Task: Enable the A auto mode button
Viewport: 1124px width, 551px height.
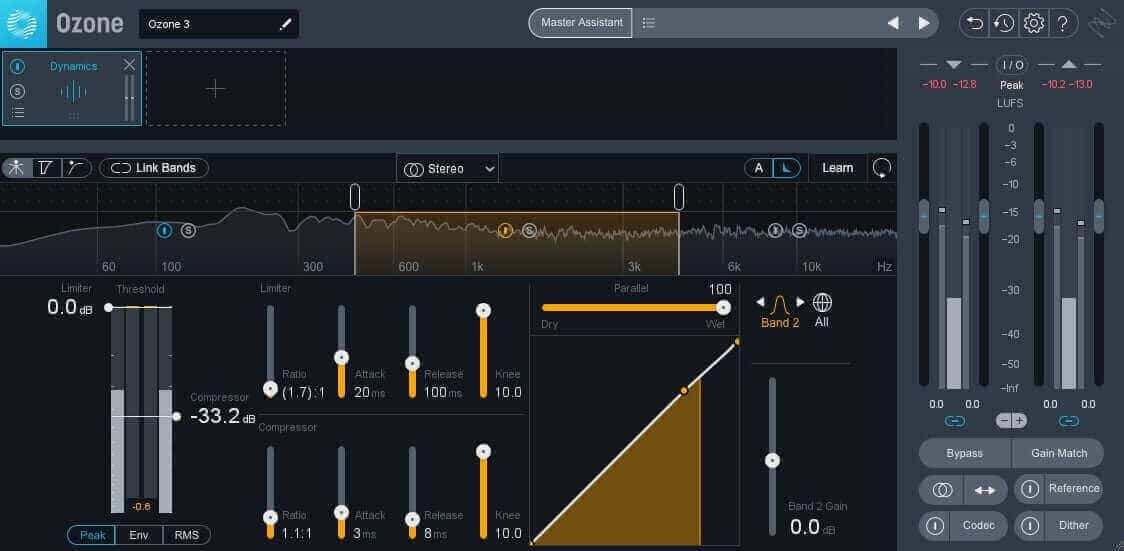Action: [x=758, y=168]
